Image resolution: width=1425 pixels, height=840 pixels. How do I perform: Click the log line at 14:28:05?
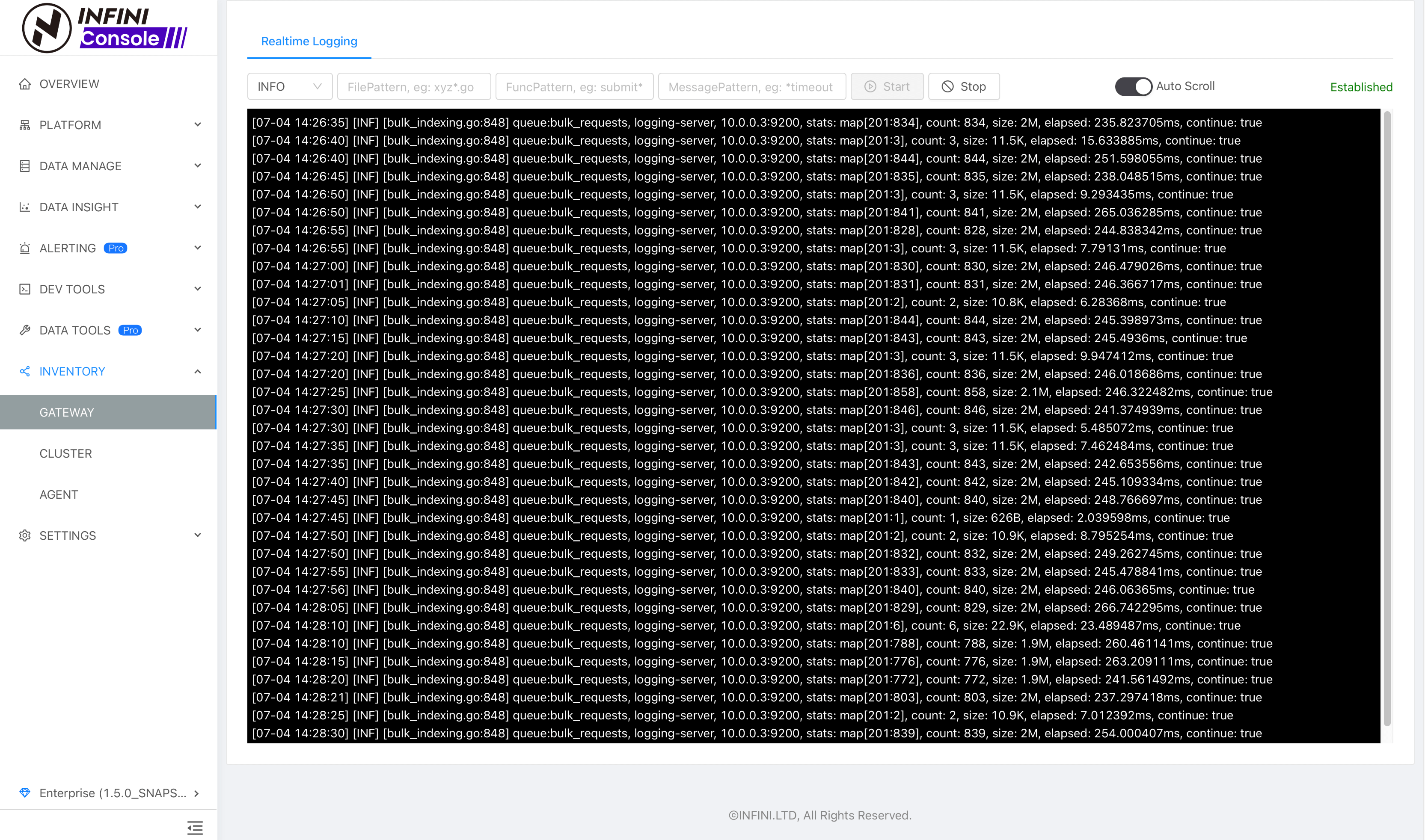pos(757,607)
